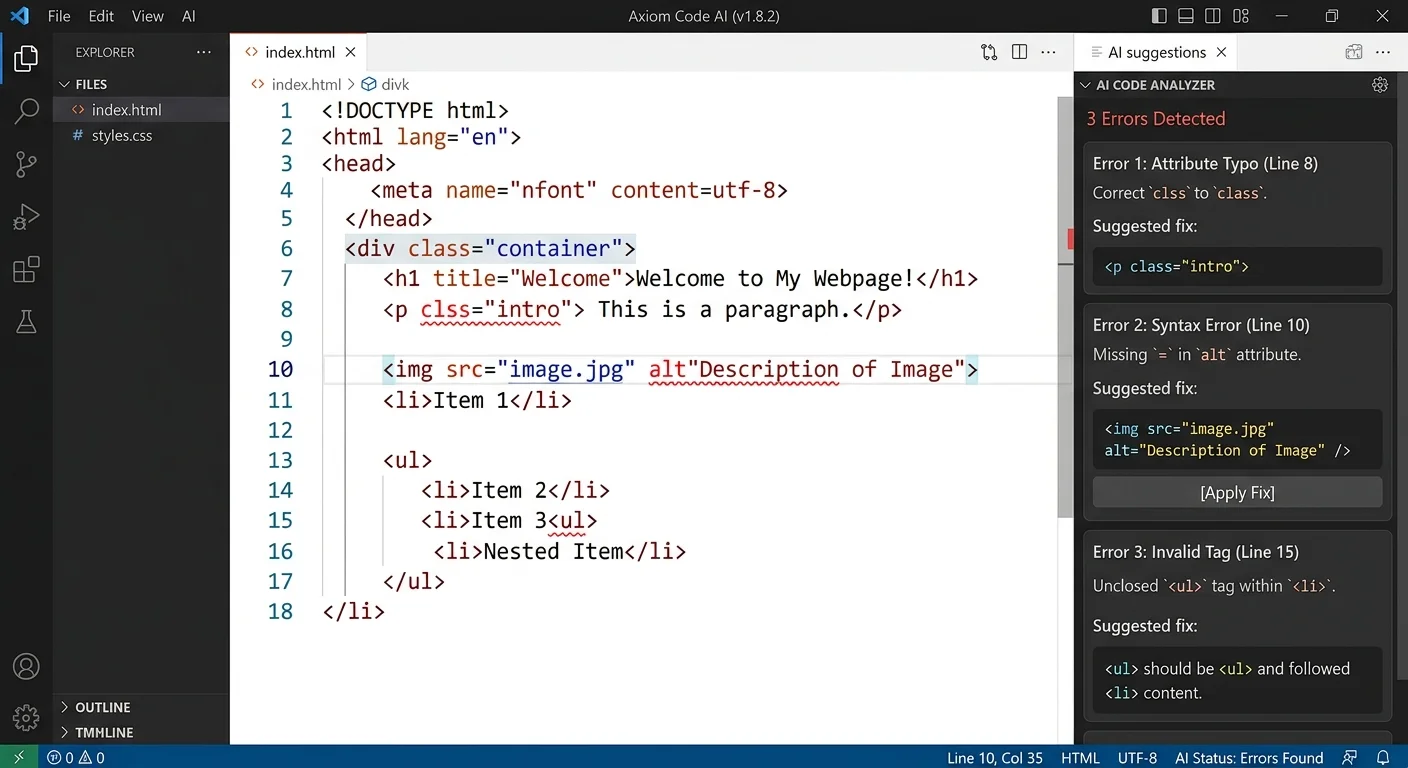This screenshot has height=768, width=1408.
Task: Open the Testing flask view
Action: pos(26,321)
